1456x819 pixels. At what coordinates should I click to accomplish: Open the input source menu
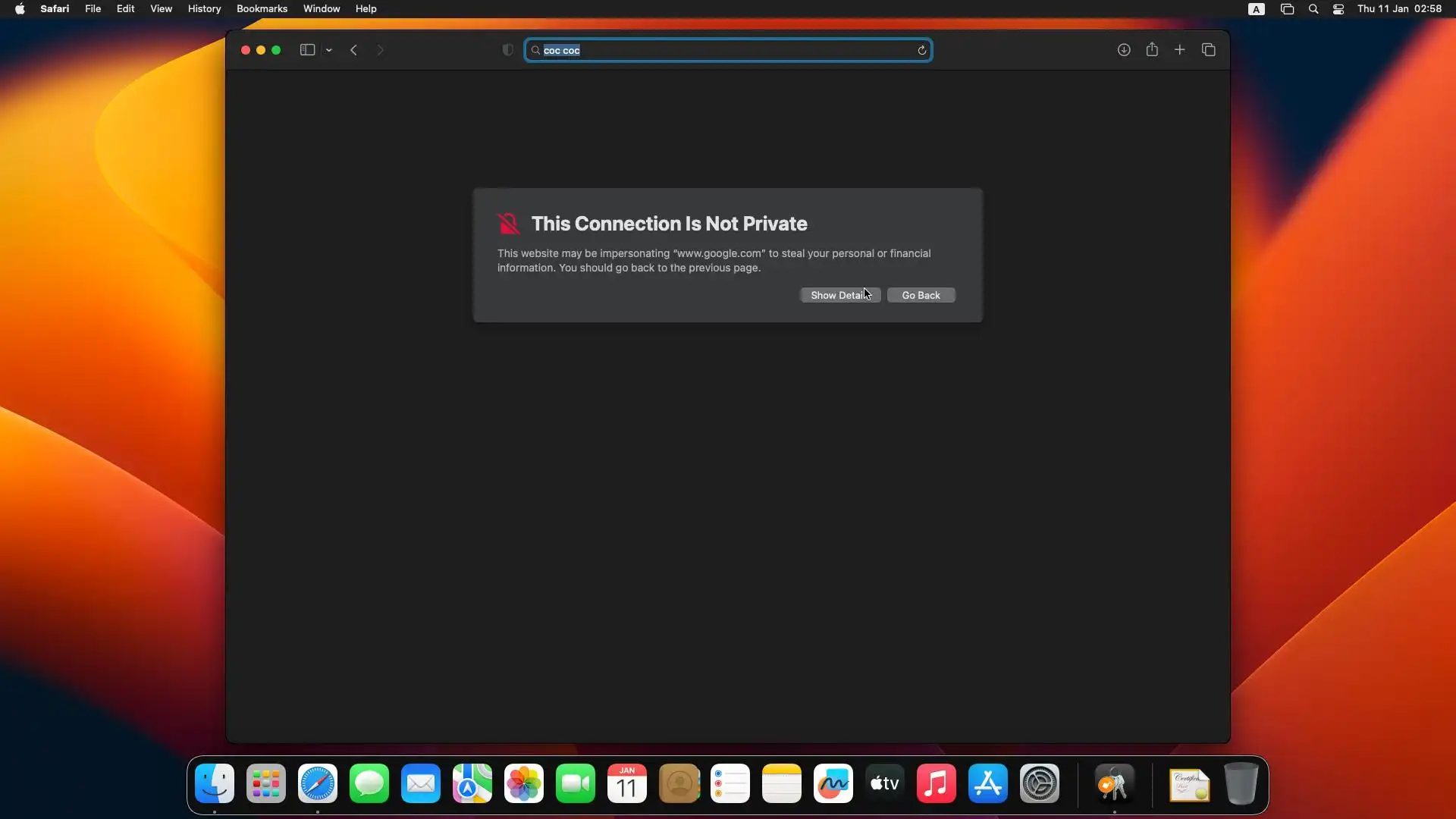(1257, 9)
